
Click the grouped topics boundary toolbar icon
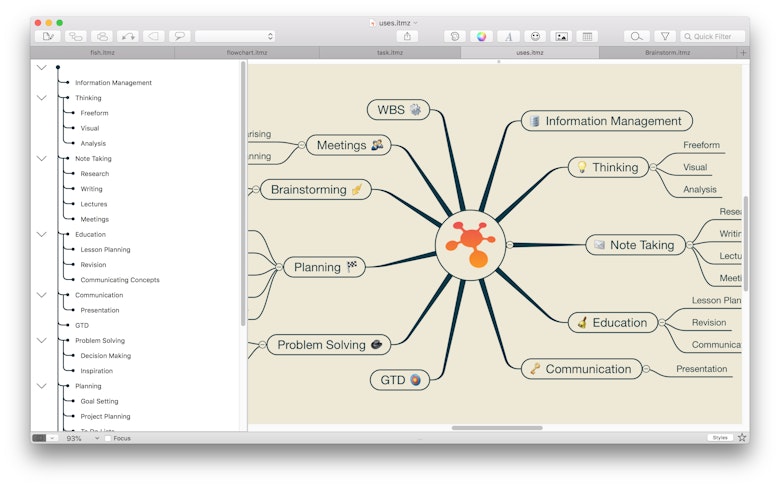[102, 36]
